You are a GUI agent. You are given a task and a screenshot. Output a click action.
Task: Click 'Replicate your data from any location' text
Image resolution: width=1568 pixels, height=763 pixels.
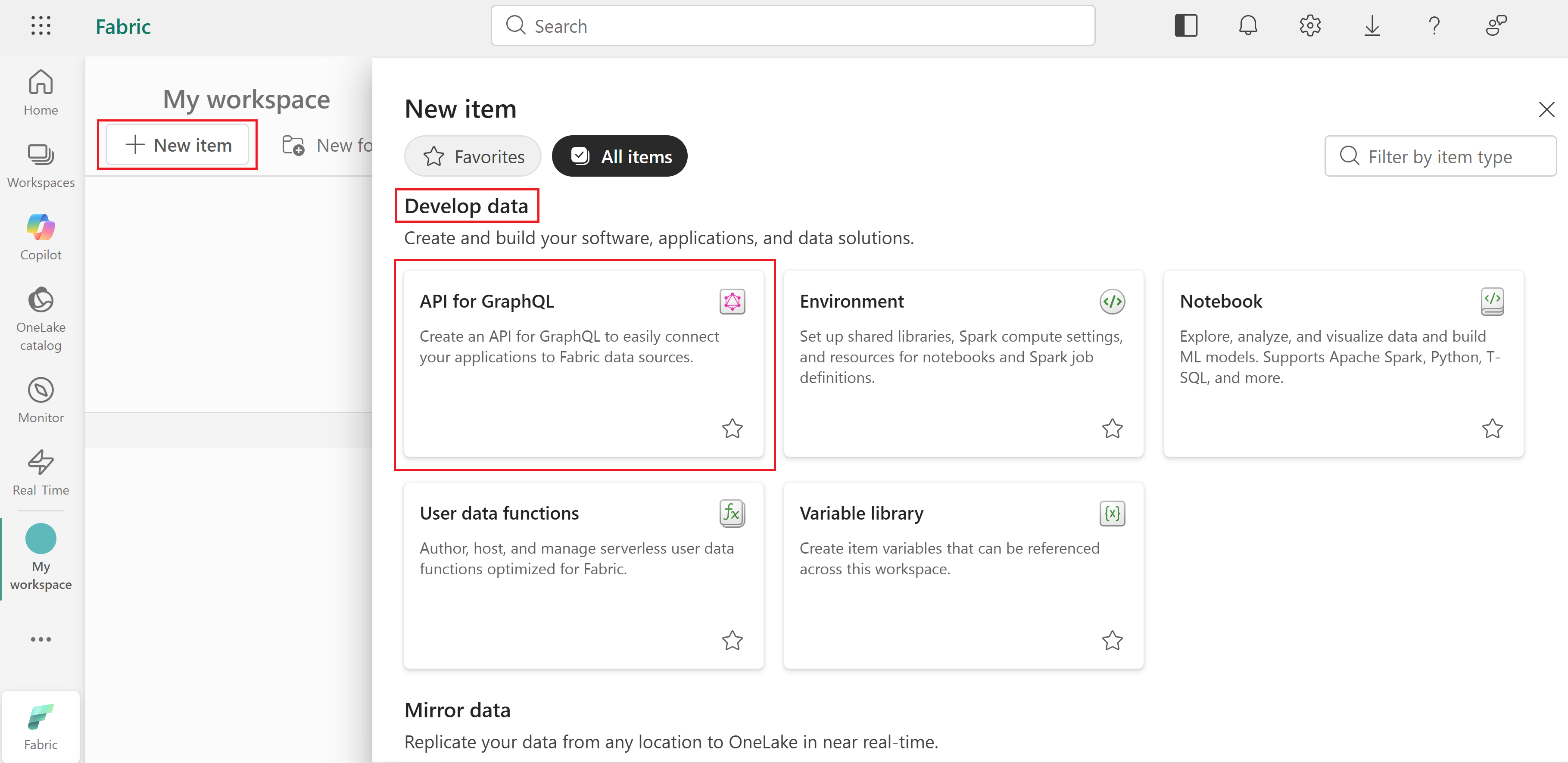point(671,742)
